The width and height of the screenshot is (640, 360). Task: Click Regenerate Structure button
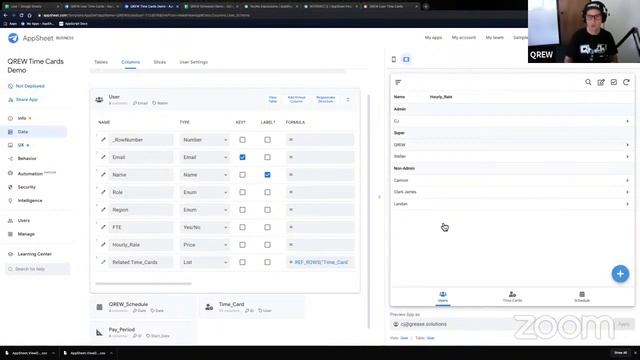coord(326,99)
